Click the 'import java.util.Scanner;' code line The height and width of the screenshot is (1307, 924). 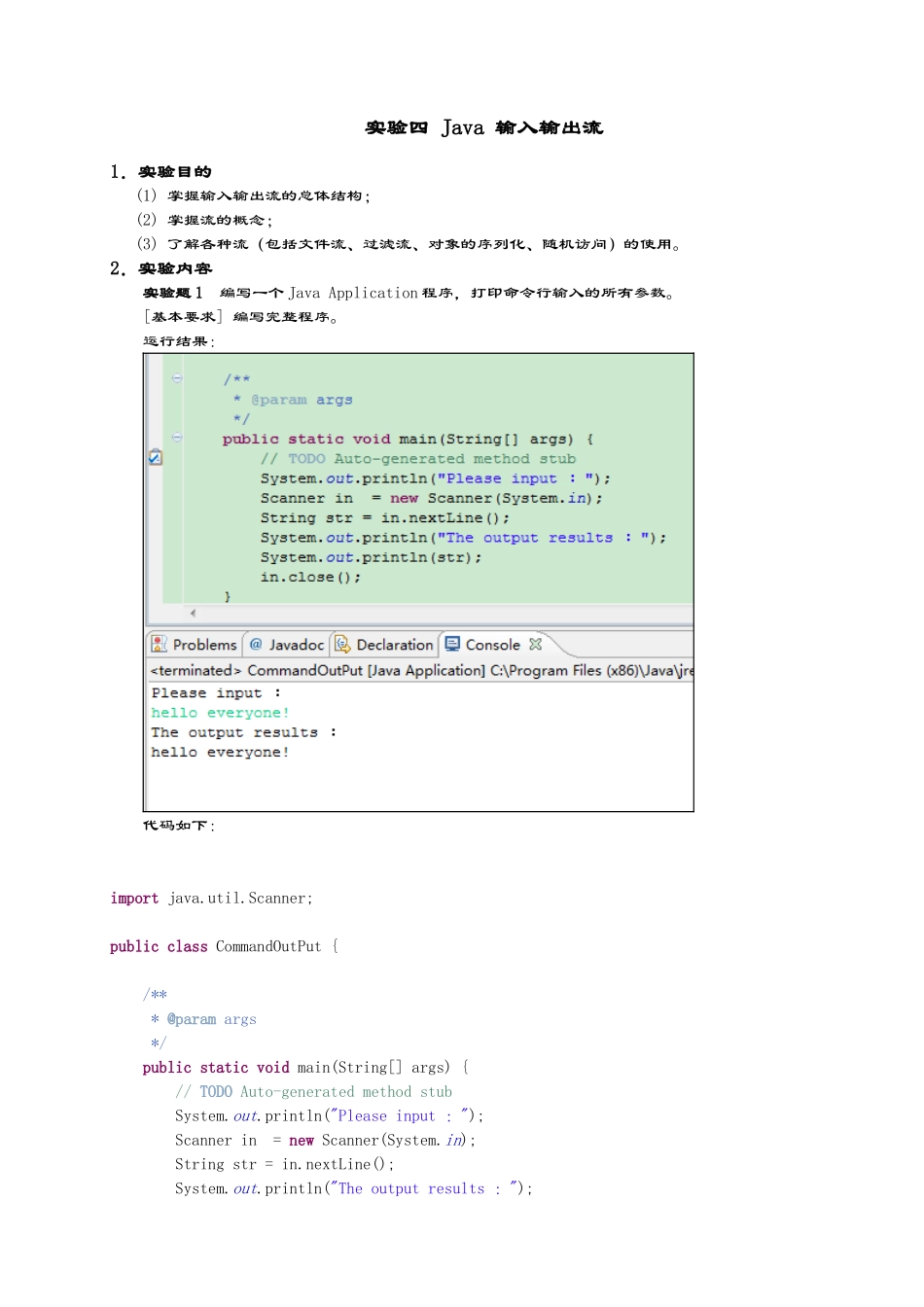tap(211, 899)
